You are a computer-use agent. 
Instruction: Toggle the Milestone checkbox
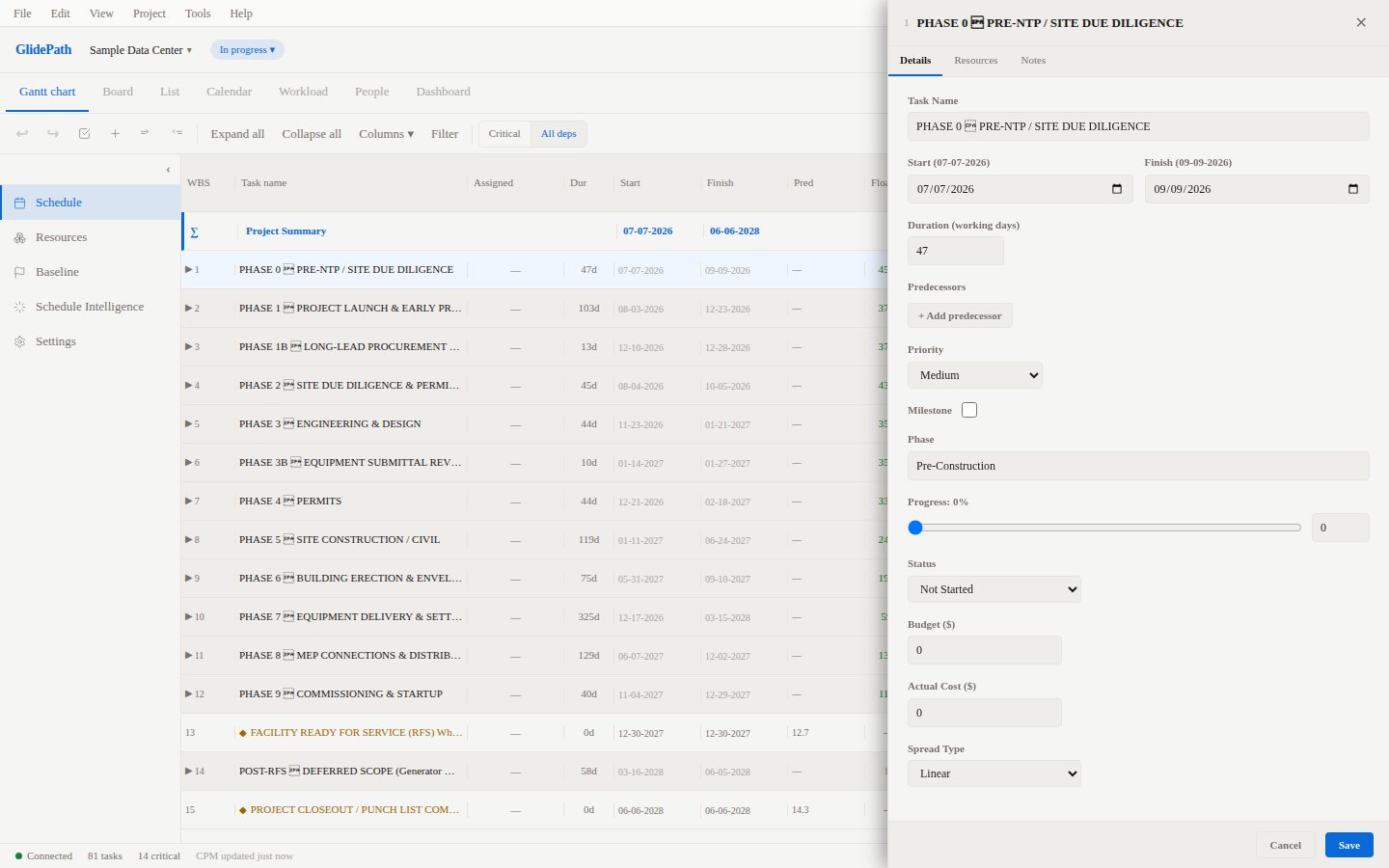pos(969,410)
